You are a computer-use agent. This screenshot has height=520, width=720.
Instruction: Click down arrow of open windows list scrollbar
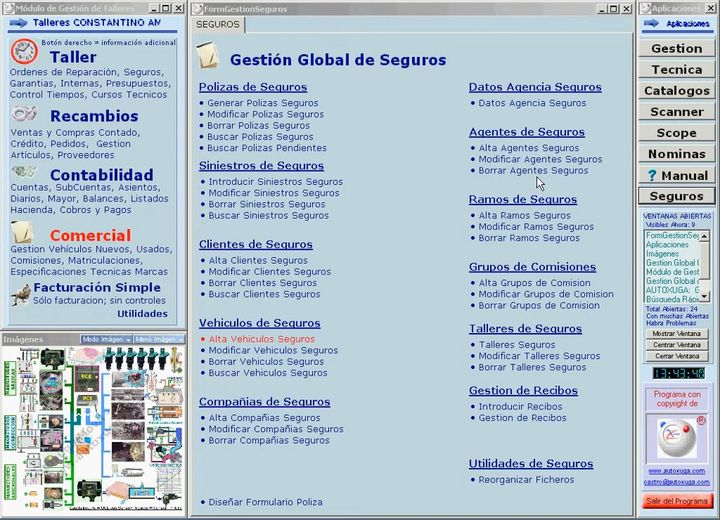(704, 297)
